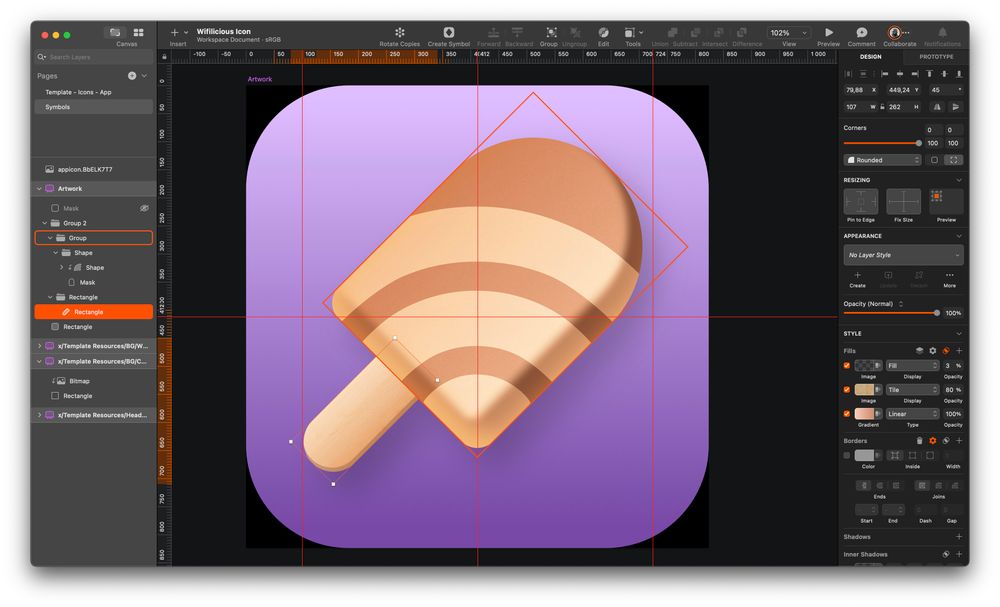Delete disabled borders with trash icon
The height and width of the screenshot is (607, 1000).
pos(920,441)
